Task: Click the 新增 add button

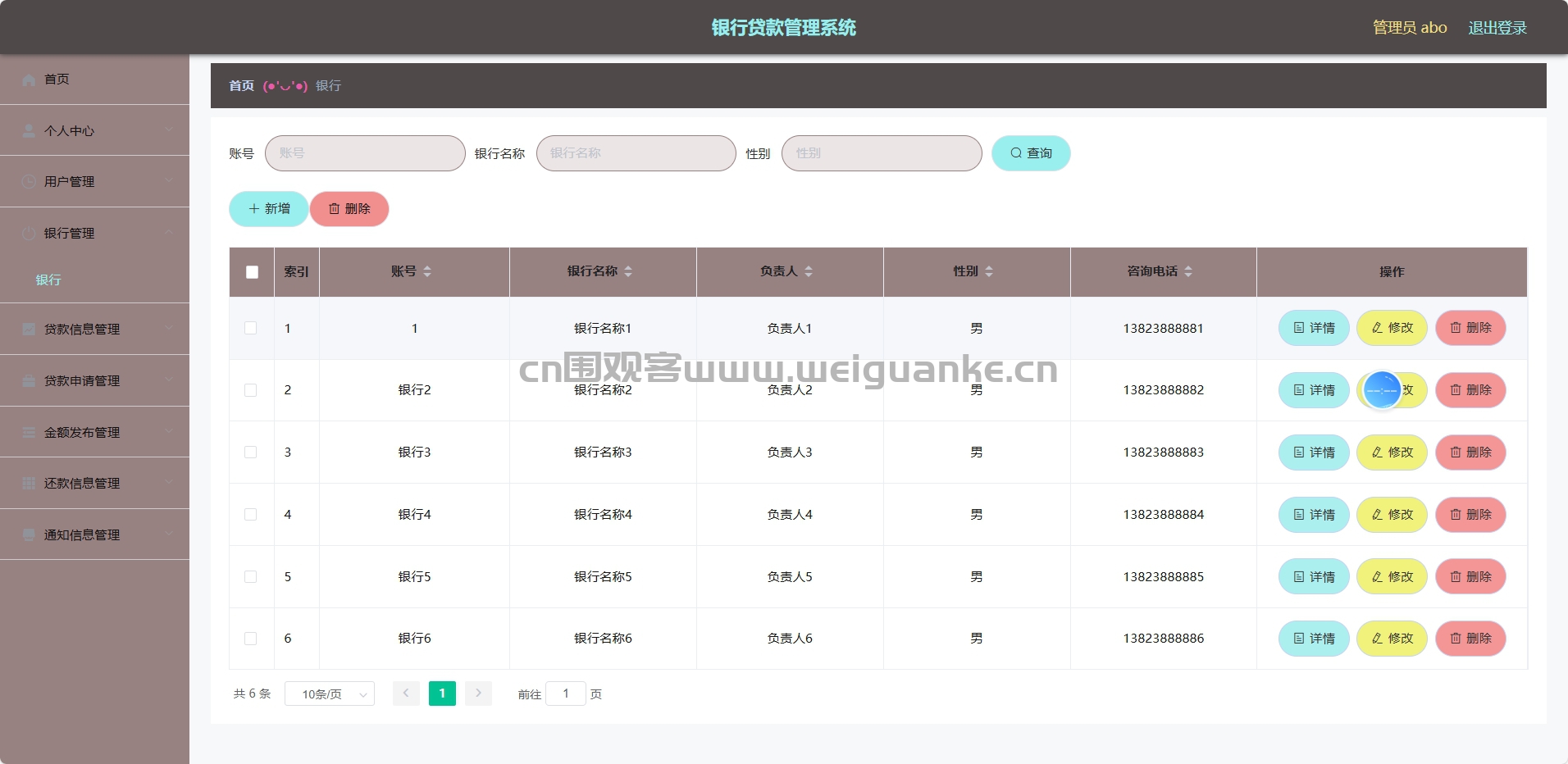Action: pos(269,209)
